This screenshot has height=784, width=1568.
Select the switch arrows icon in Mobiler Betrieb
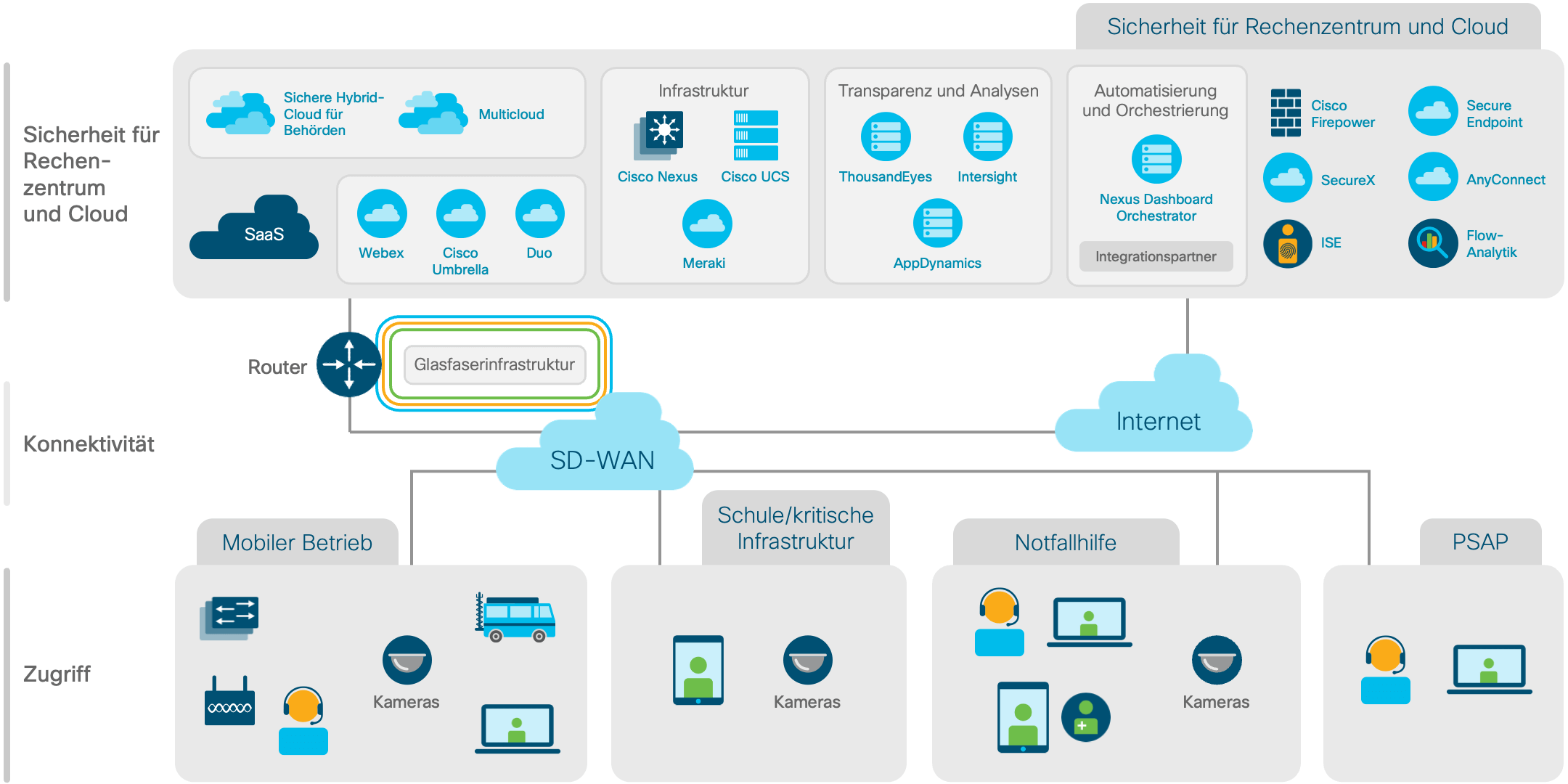tap(229, 618)
